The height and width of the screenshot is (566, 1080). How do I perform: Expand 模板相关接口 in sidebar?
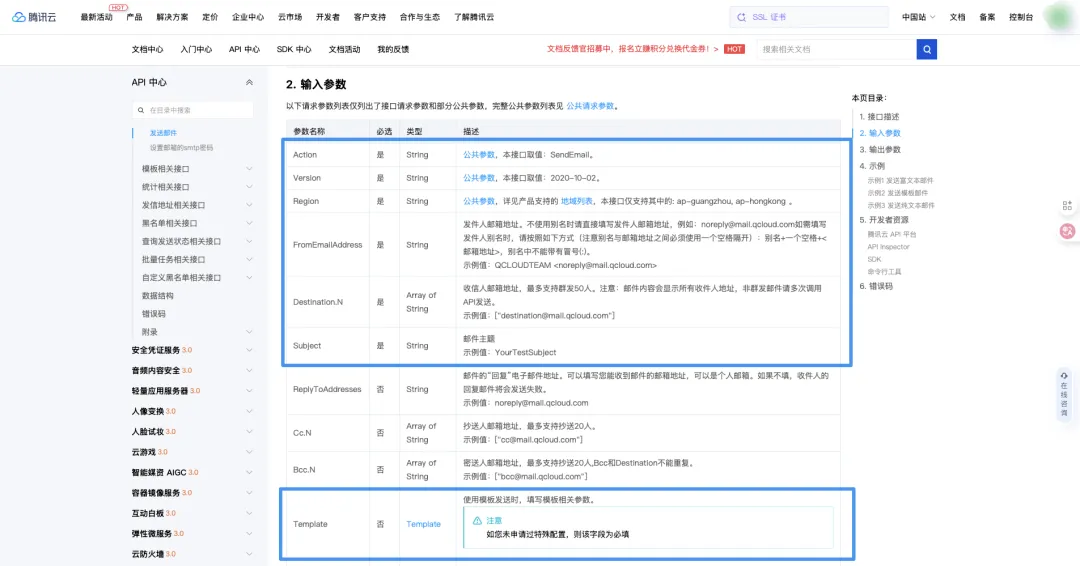point(249,169)
